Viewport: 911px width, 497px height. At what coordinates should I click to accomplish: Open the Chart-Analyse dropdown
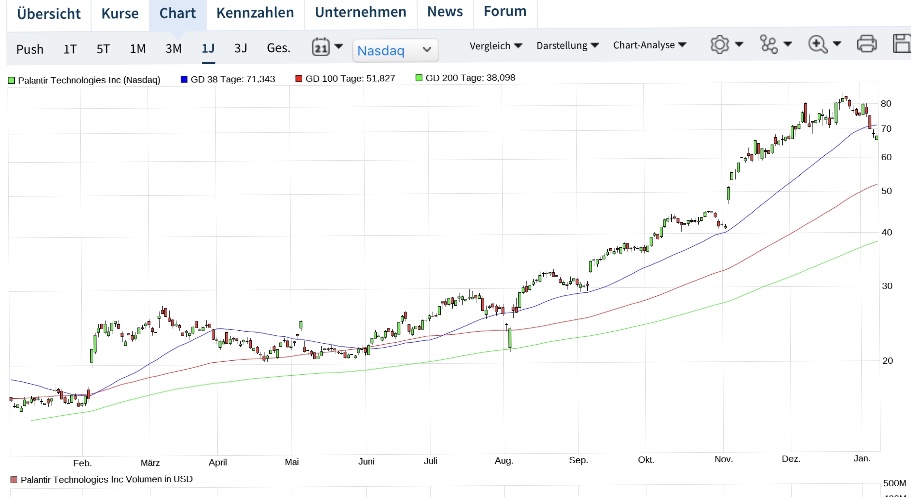click(650, 45)
